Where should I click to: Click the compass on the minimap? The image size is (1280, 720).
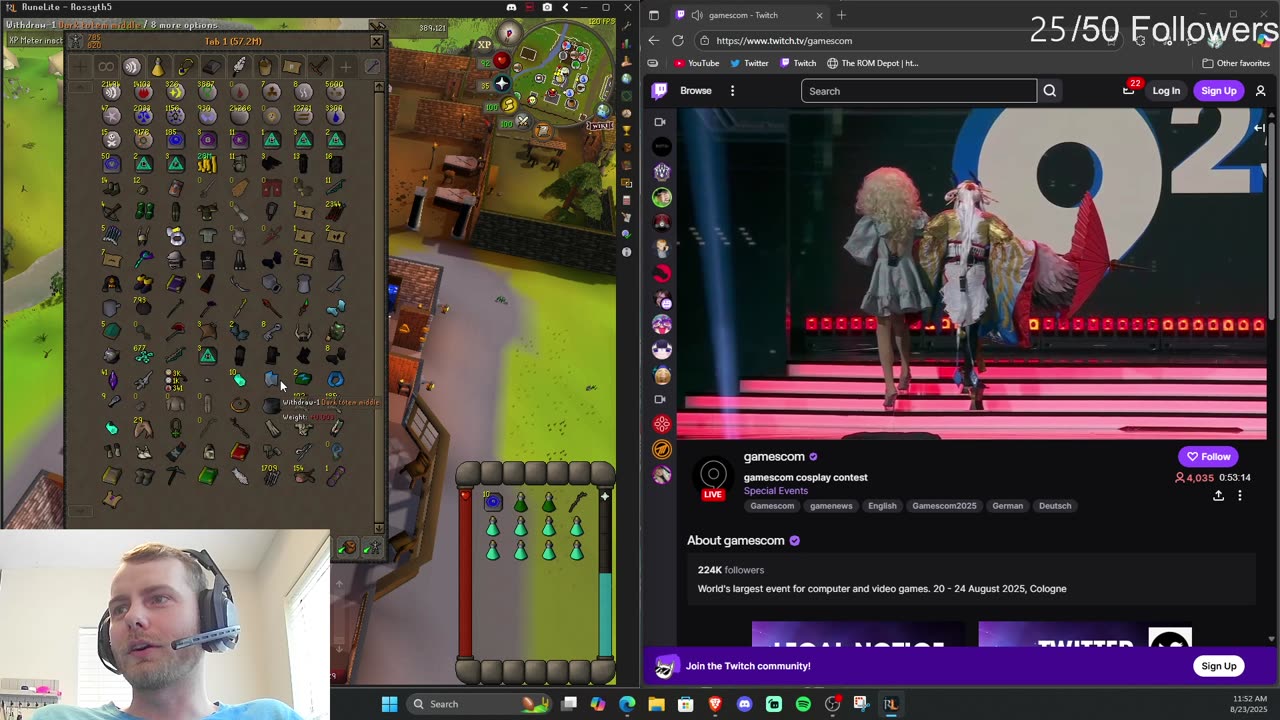[510, 33]
